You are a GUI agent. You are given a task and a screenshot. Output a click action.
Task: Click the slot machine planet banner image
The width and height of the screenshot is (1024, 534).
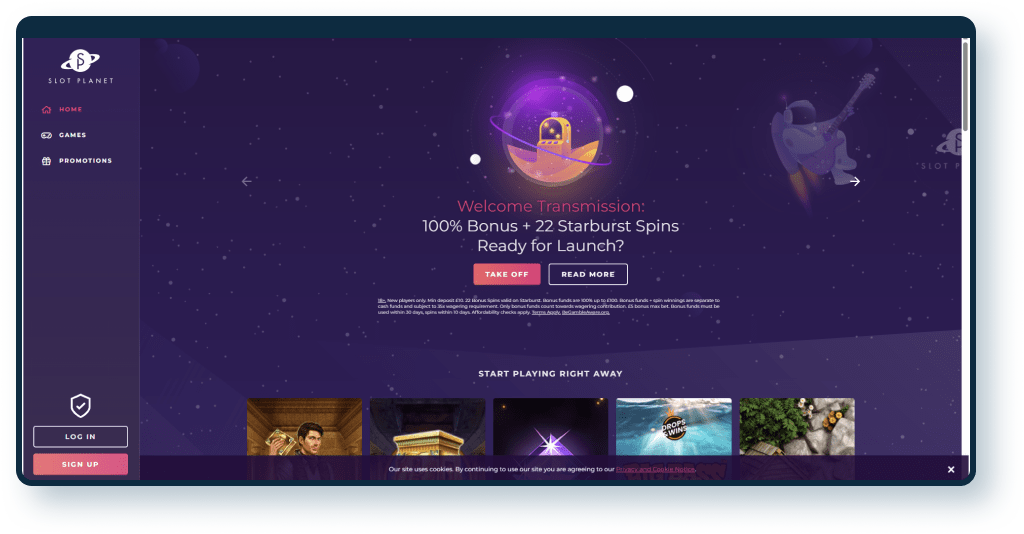coord(549,140)
